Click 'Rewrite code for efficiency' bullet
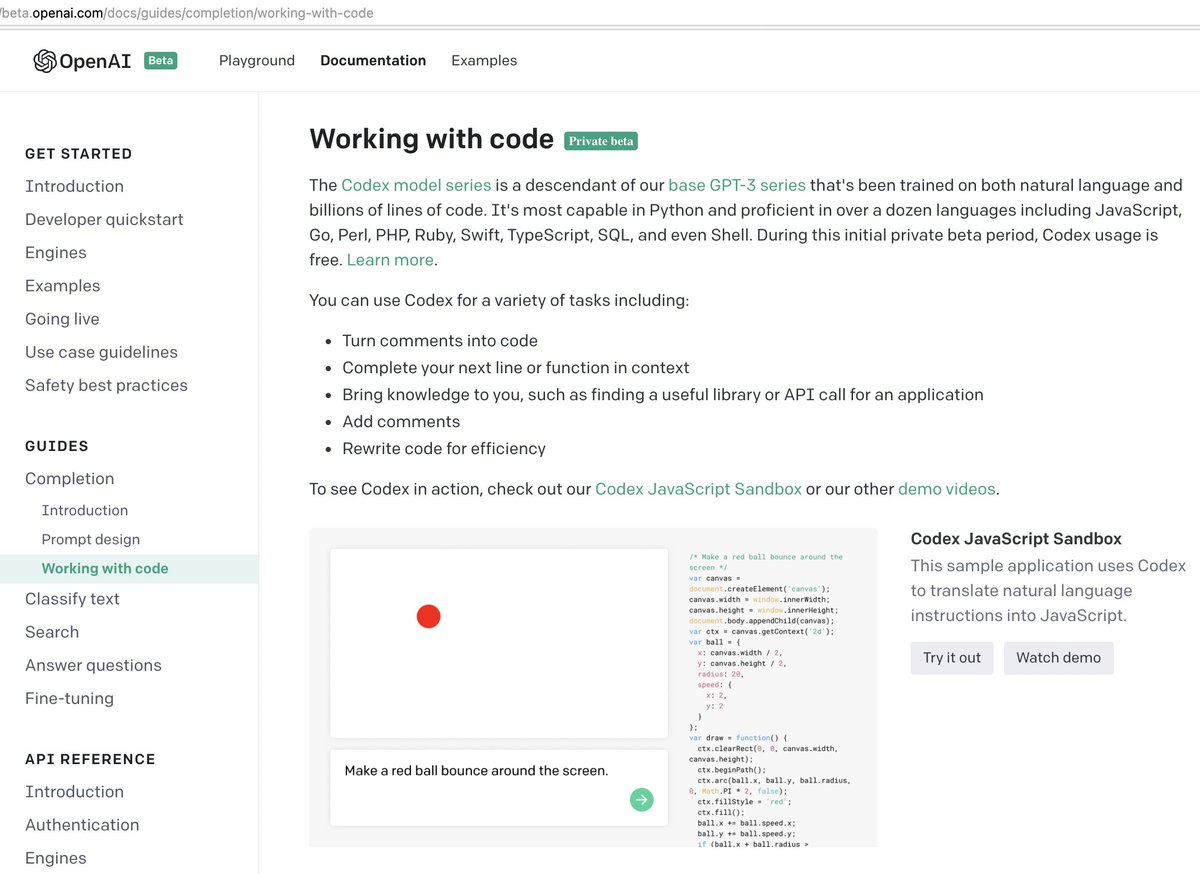 (x=444, y=448)
